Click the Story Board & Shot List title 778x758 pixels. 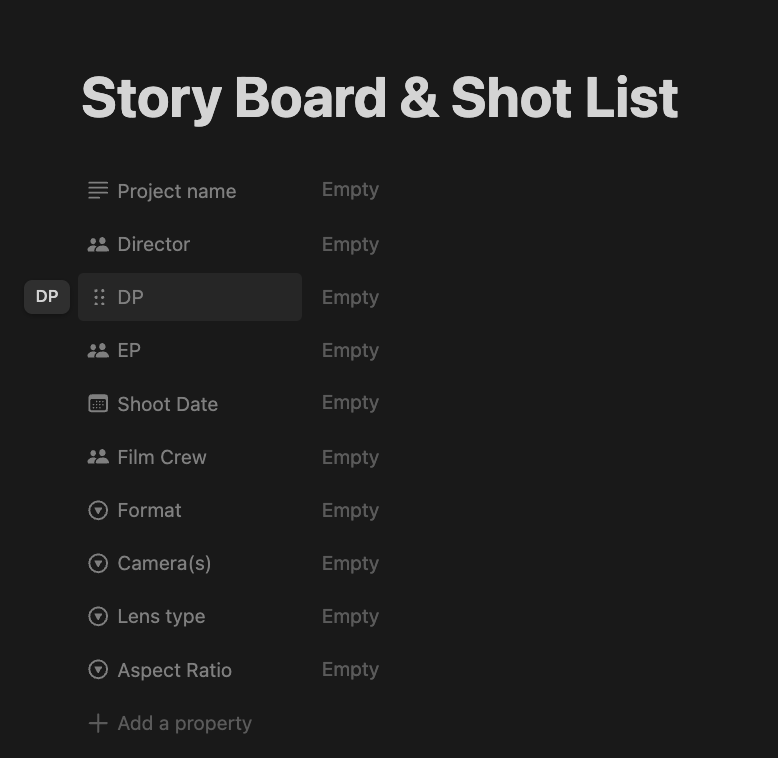pyautogui.click(x=380, y=98)
